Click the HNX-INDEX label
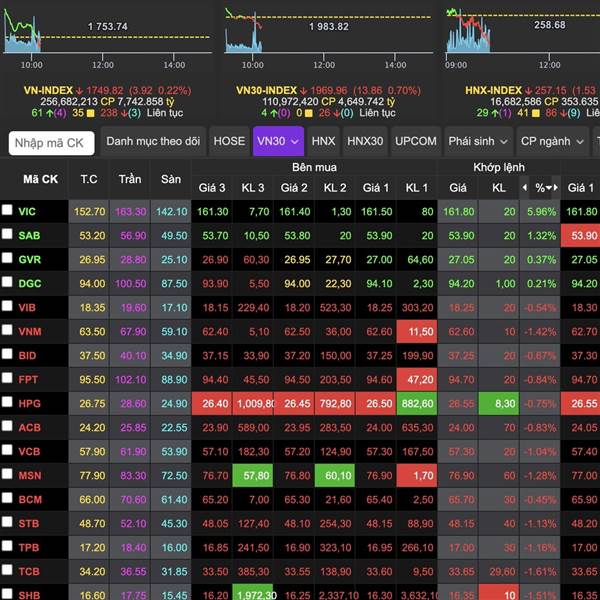This screenshot has height=600, width=600. click(493, 90)
